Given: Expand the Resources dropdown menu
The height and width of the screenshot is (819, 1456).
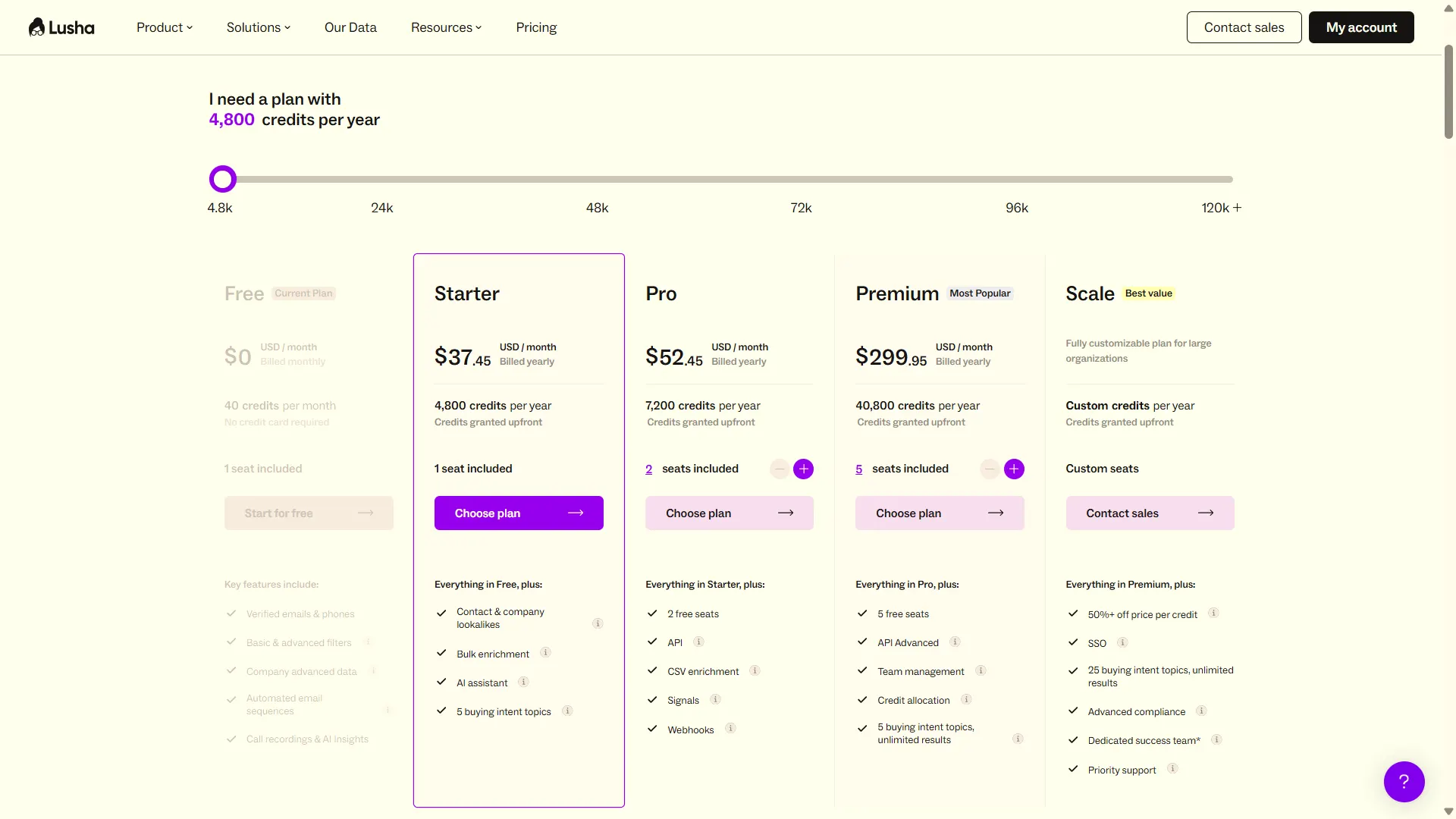Looking at the screenshot, I should pos(447,27).
